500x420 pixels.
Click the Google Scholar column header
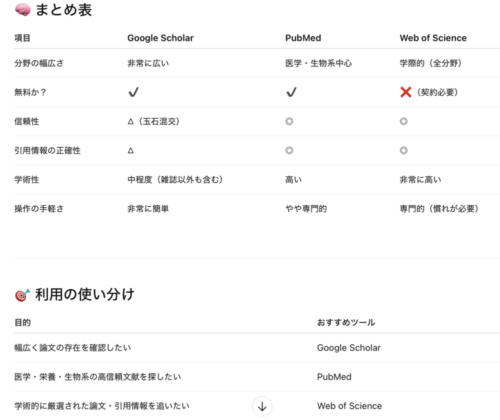tap(160, 38)
